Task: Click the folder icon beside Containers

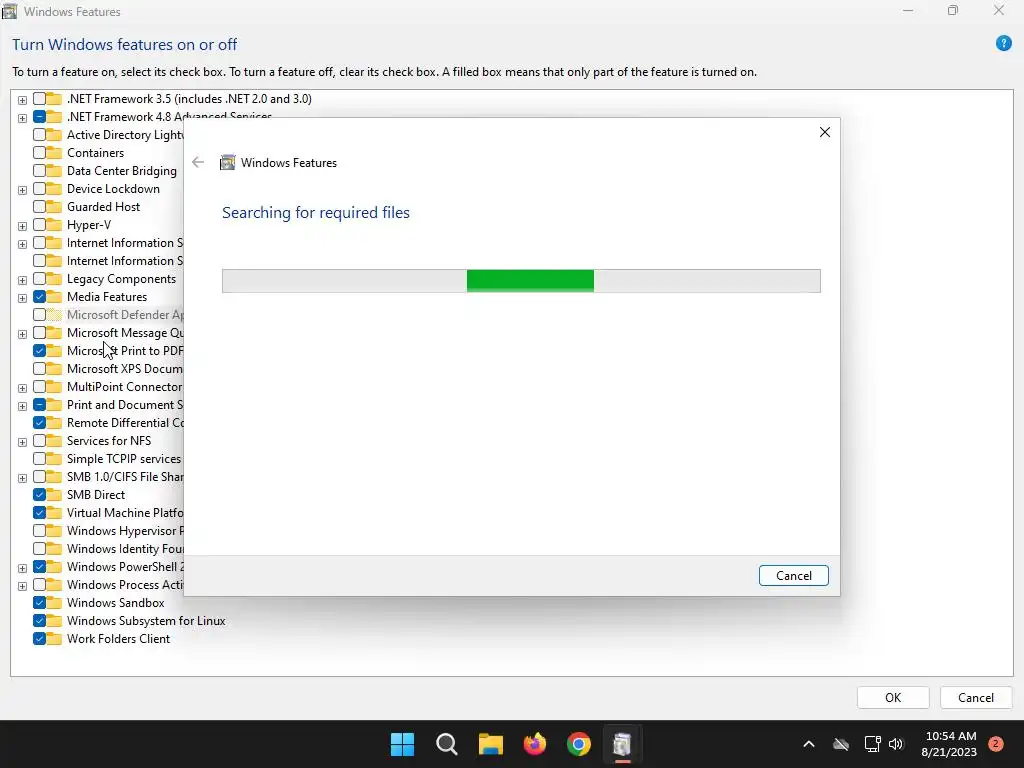Action: tap(54, 153)
